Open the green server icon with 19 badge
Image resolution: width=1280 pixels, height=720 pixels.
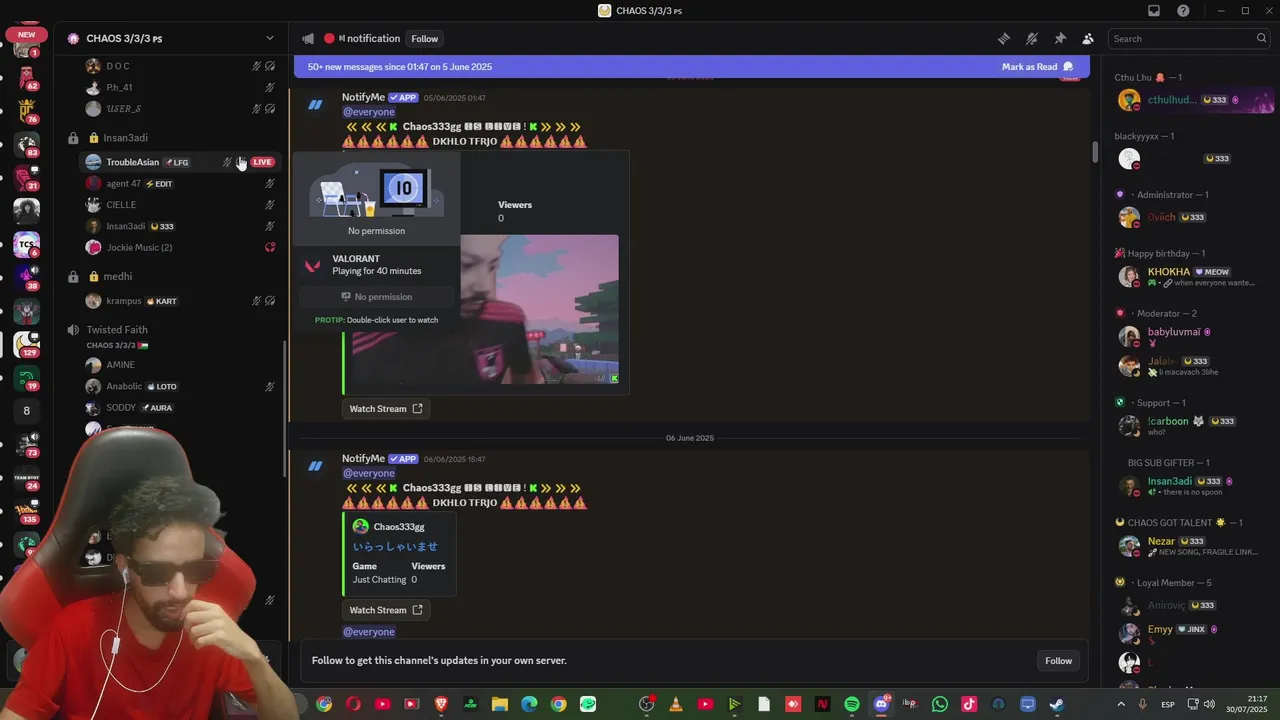coord(27,378)
